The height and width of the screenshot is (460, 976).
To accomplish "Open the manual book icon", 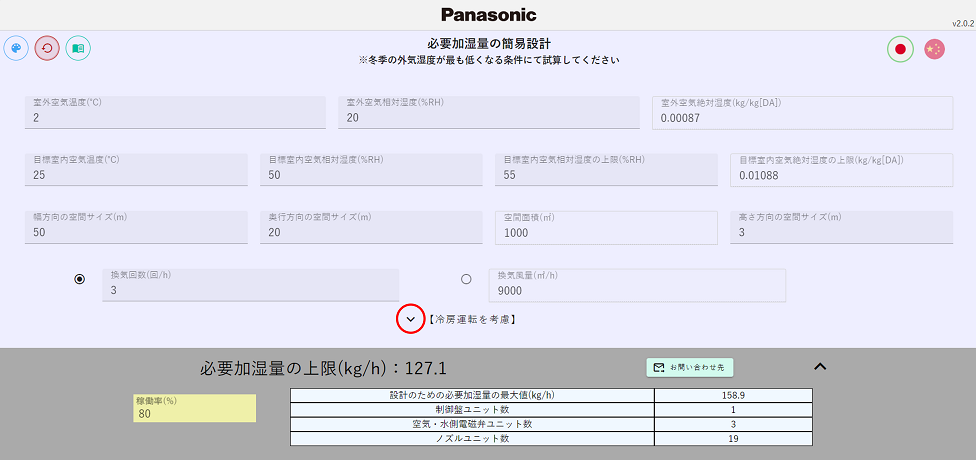I will click(78, 47).
